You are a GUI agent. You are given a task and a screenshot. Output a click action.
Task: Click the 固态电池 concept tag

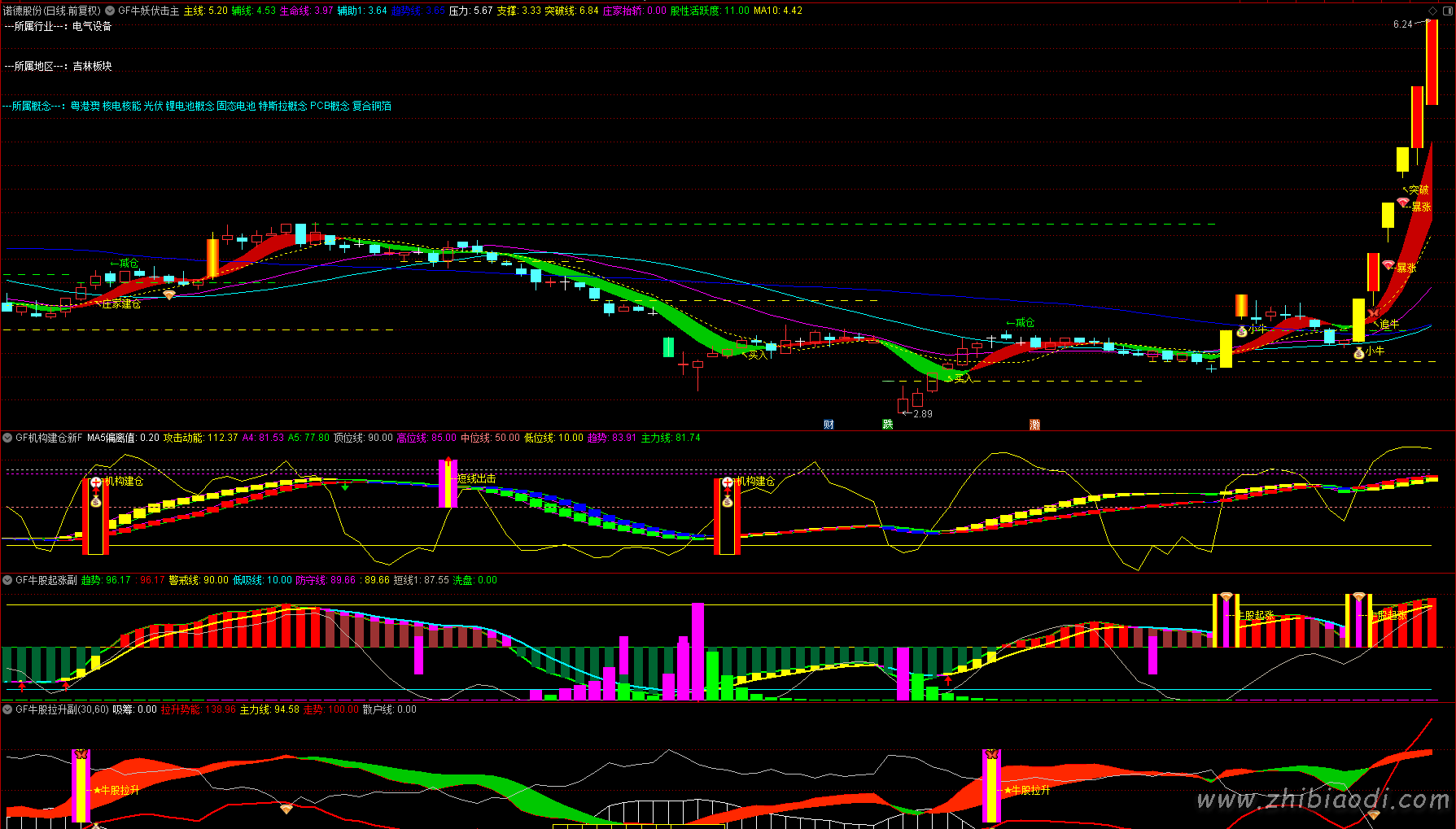(236, 106)
